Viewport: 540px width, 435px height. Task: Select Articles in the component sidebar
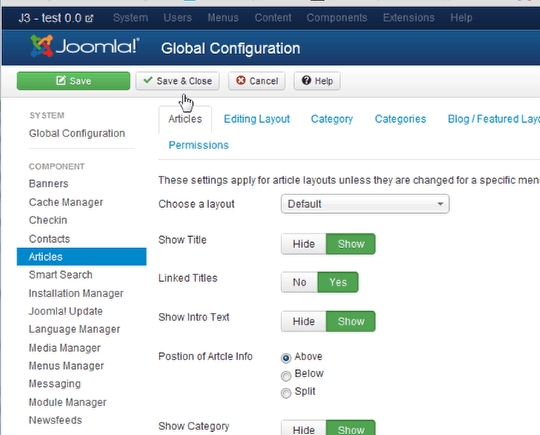[x=82, y=257]
